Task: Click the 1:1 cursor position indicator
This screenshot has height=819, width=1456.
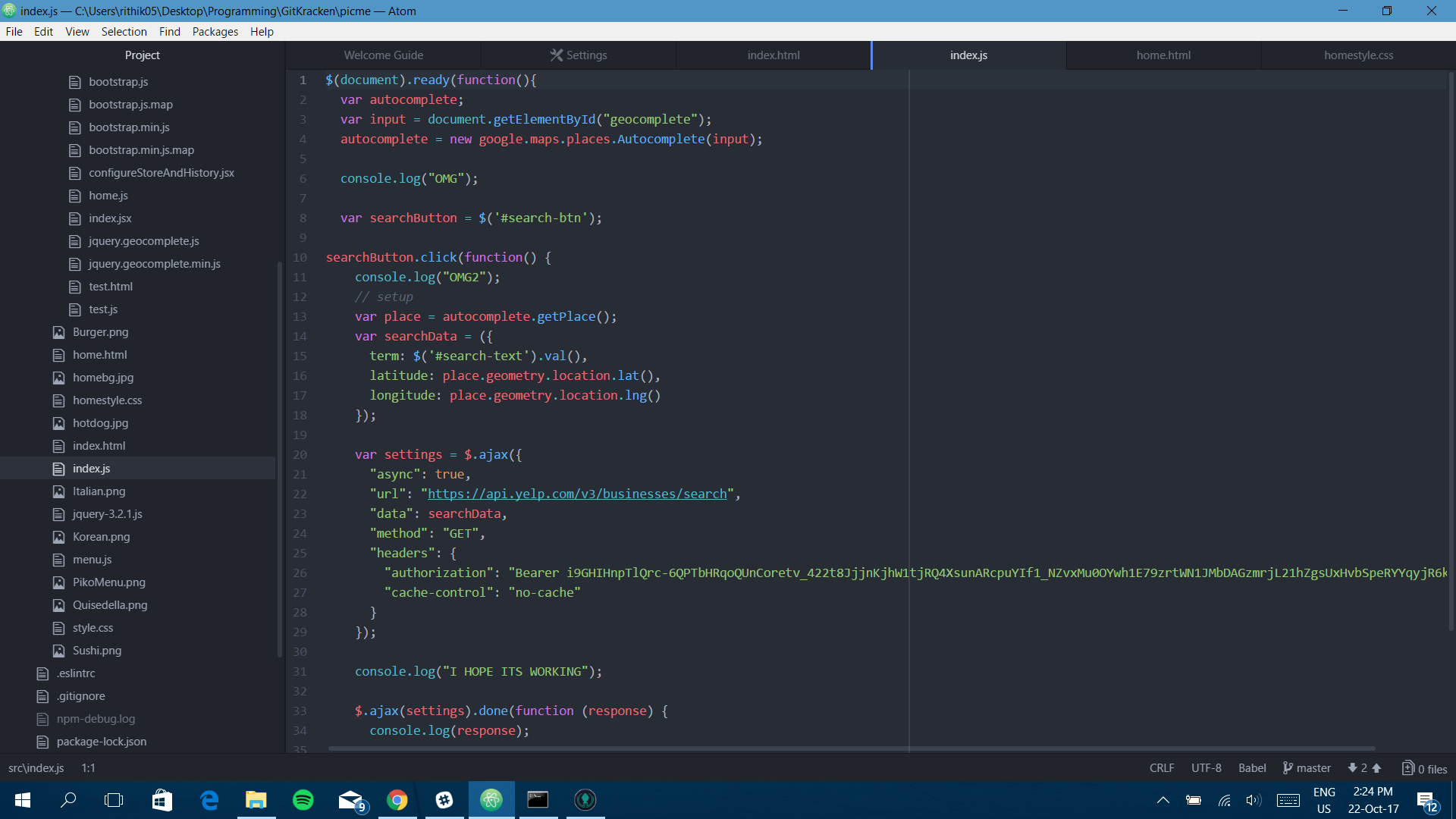Action: click(89, 768)
